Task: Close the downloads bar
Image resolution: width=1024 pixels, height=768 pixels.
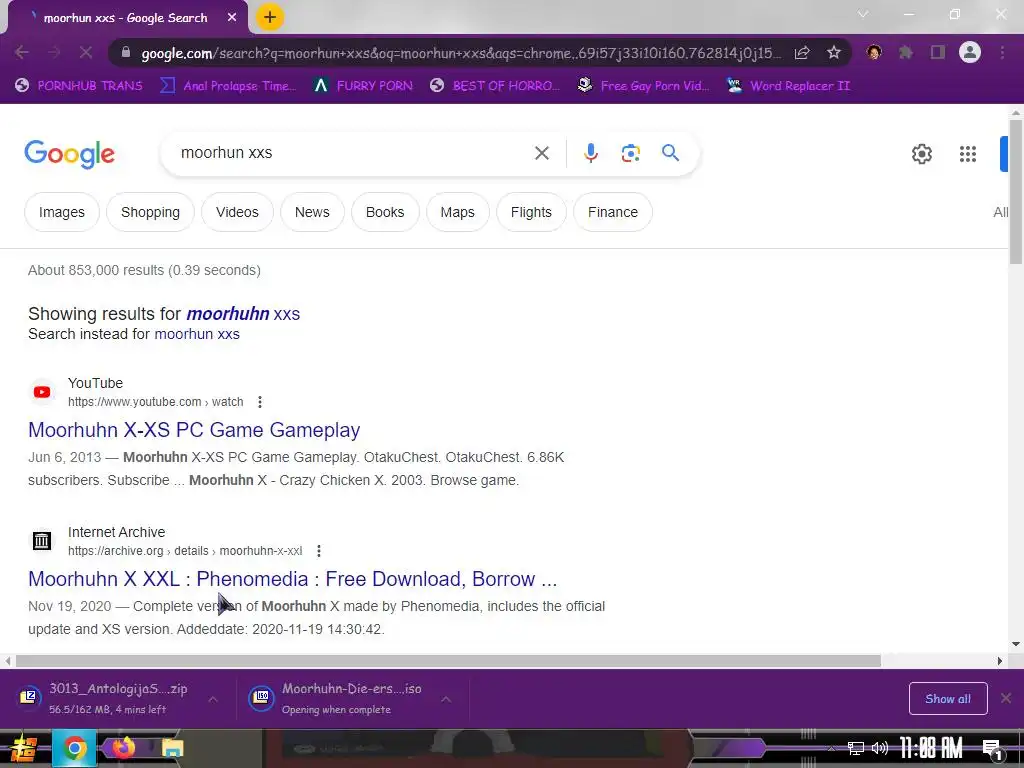Action: pos(1006,699)
